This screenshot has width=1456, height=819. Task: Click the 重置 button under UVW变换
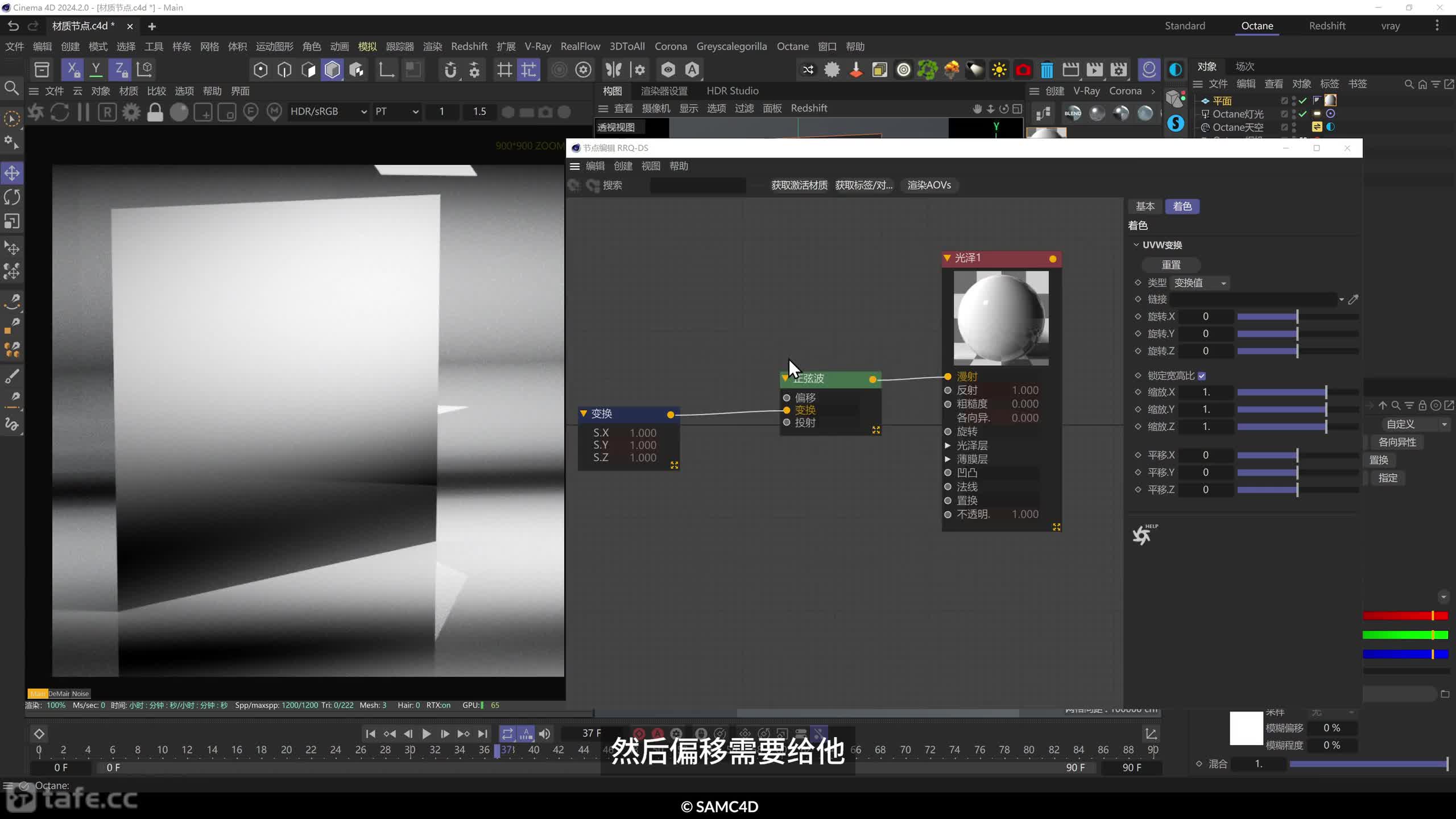(x=1171, y=265)
